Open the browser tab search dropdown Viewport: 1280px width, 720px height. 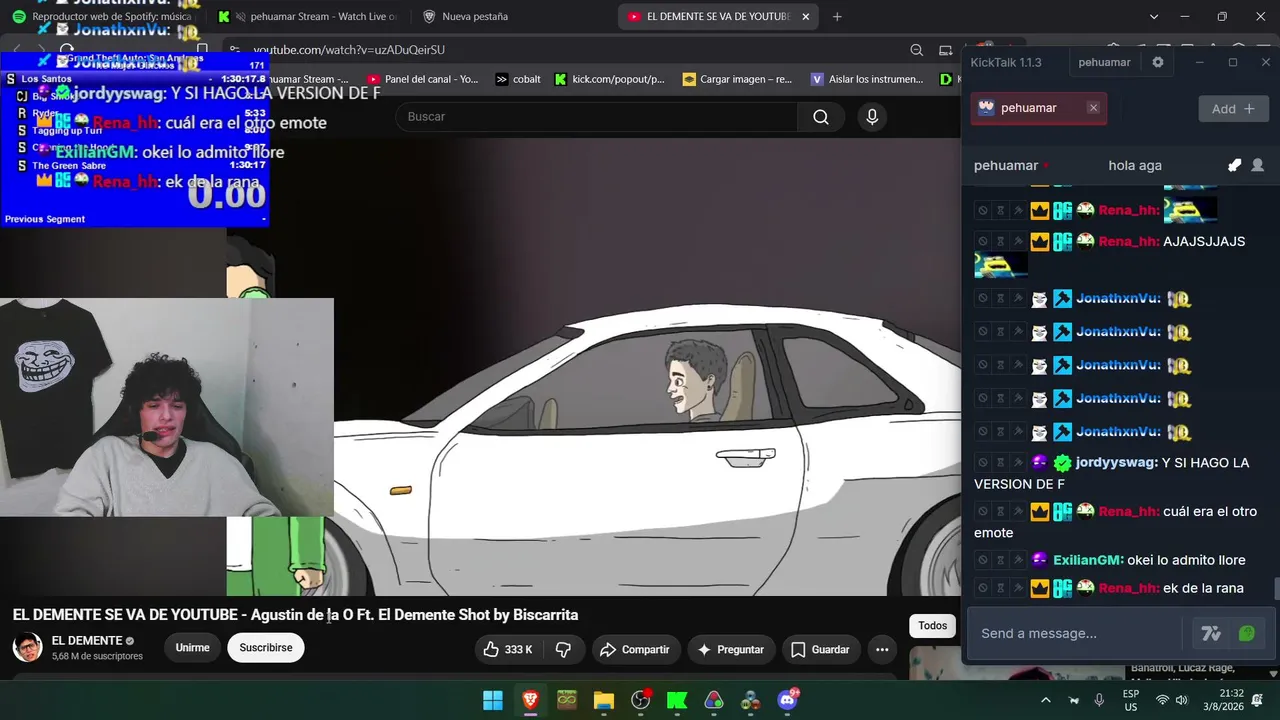pos(1153,16)
